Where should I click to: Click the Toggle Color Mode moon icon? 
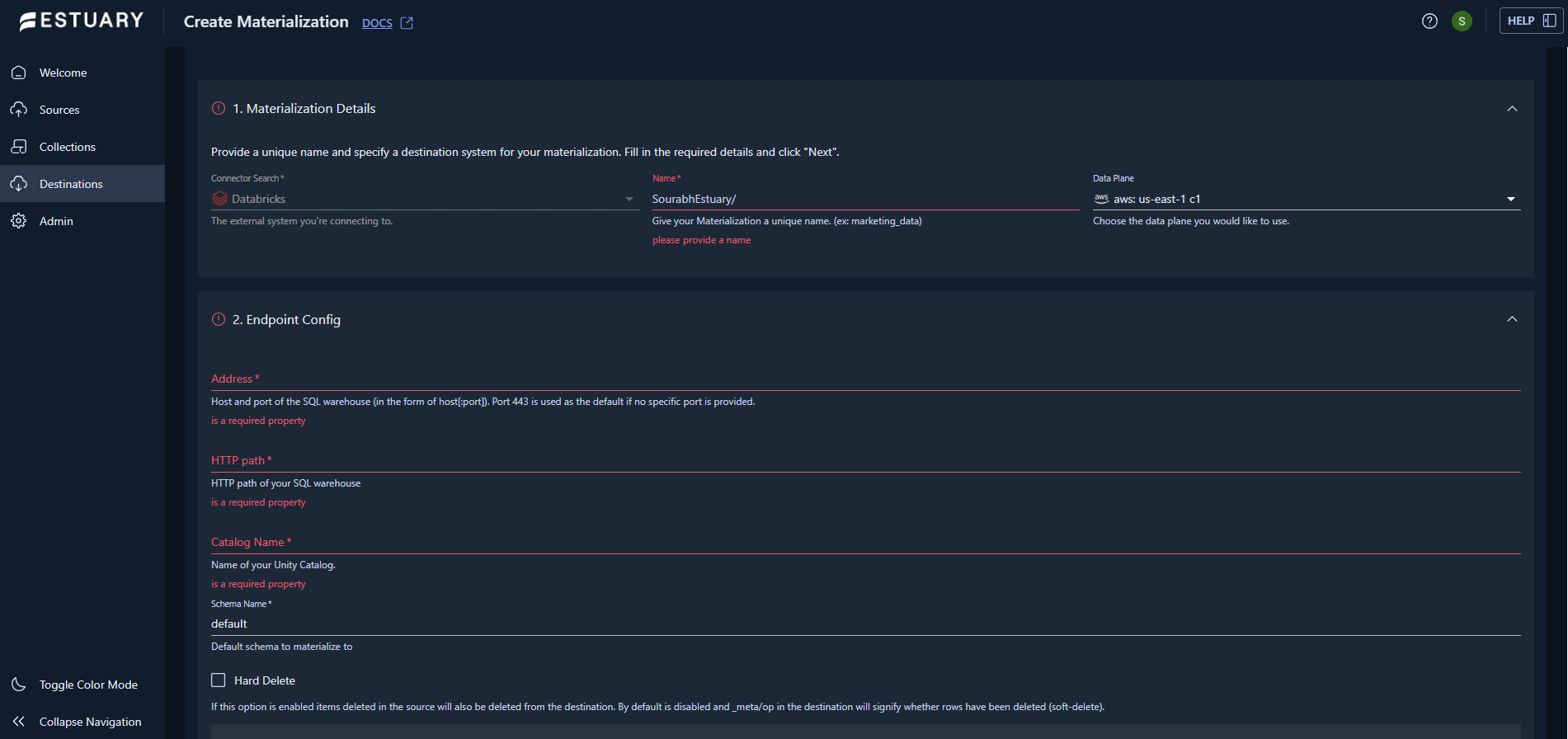click(19, 685)
